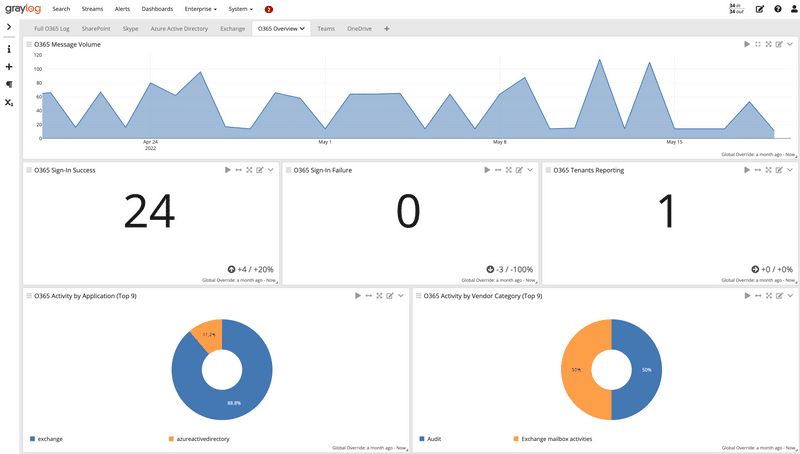Click the red notification badge

tap(269, 9)
